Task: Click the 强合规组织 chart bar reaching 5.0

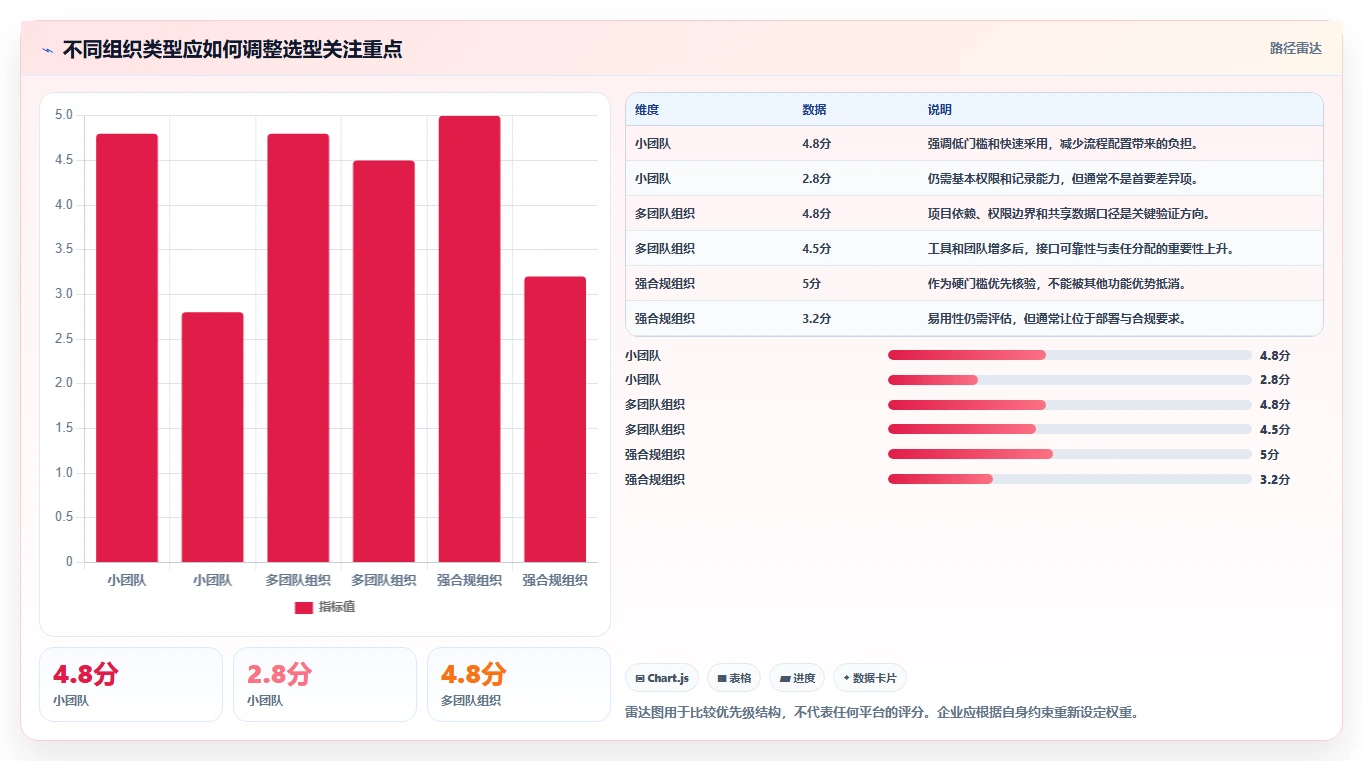Action: (x=469, y=339)
